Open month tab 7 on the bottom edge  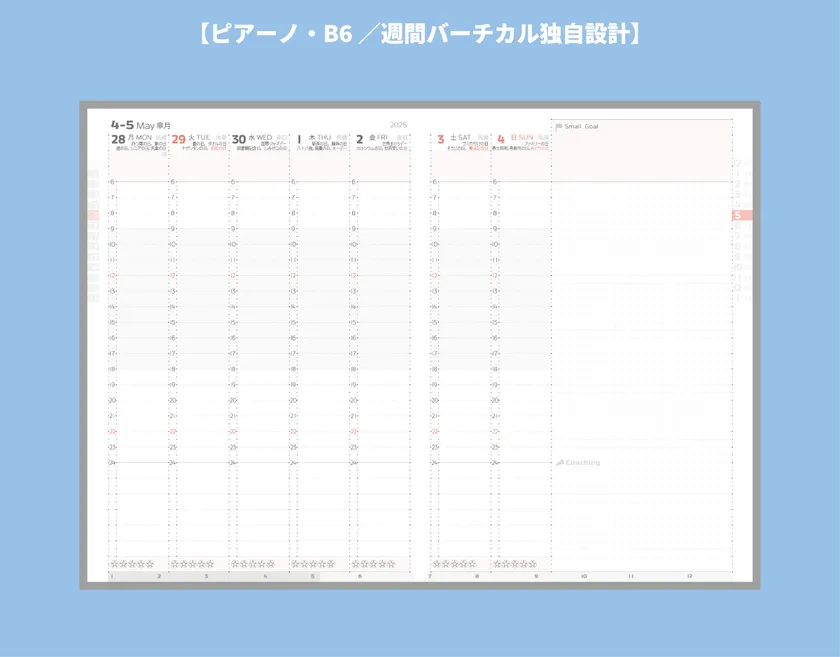(x=430, y=576)
